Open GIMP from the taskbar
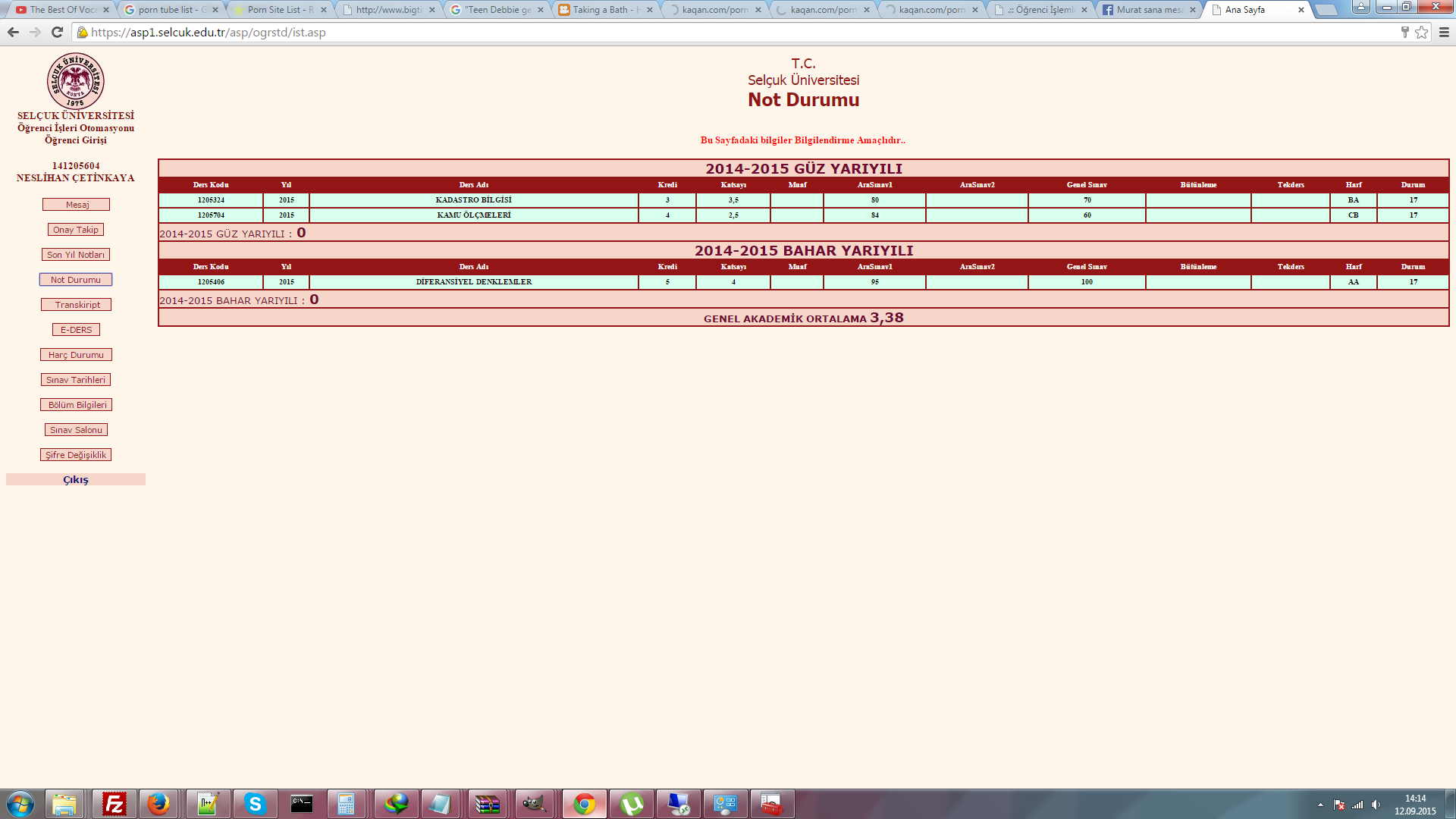The width and height of the screenshot is (1456, 819). [535, 804]
